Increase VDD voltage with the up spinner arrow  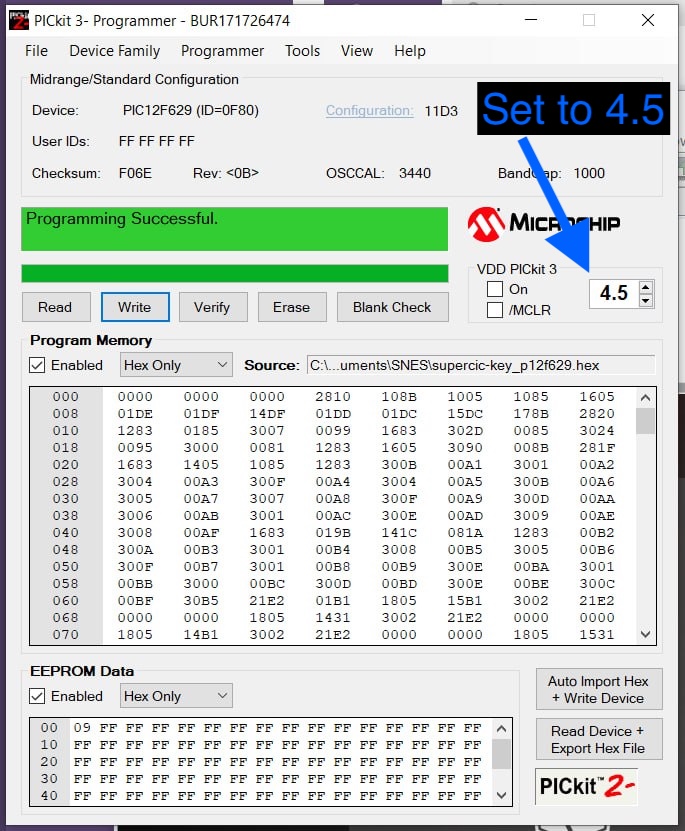[x=645, y=287]
